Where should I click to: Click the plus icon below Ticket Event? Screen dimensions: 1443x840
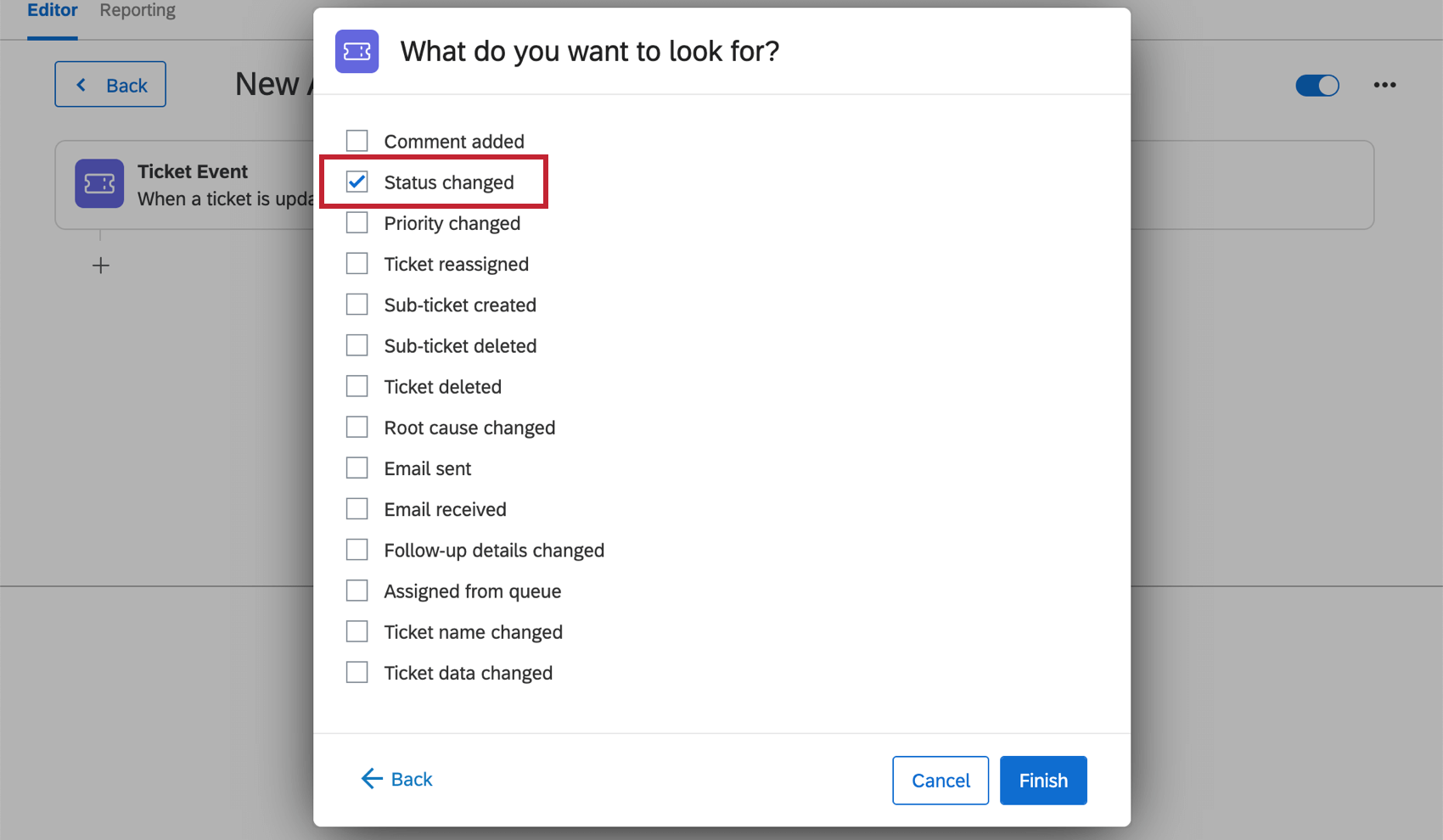point(99,265)
